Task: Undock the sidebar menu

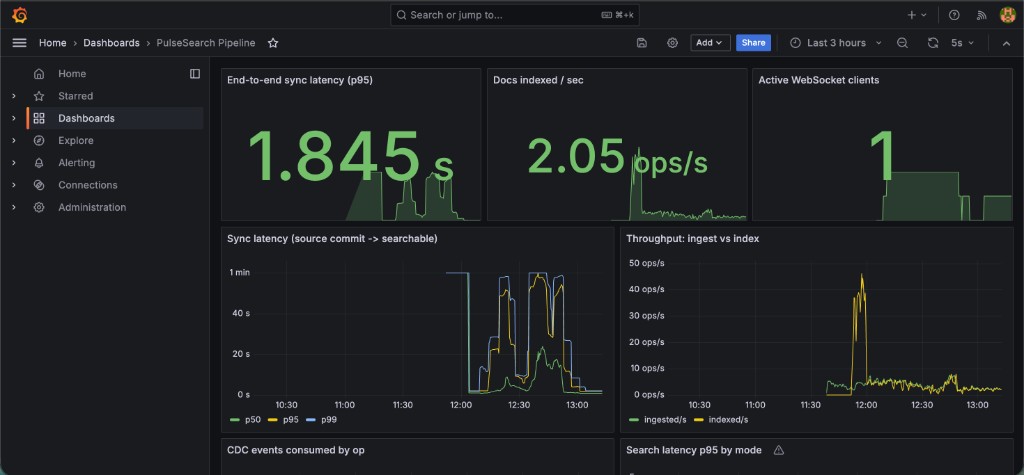Action: tap(195, 74)
